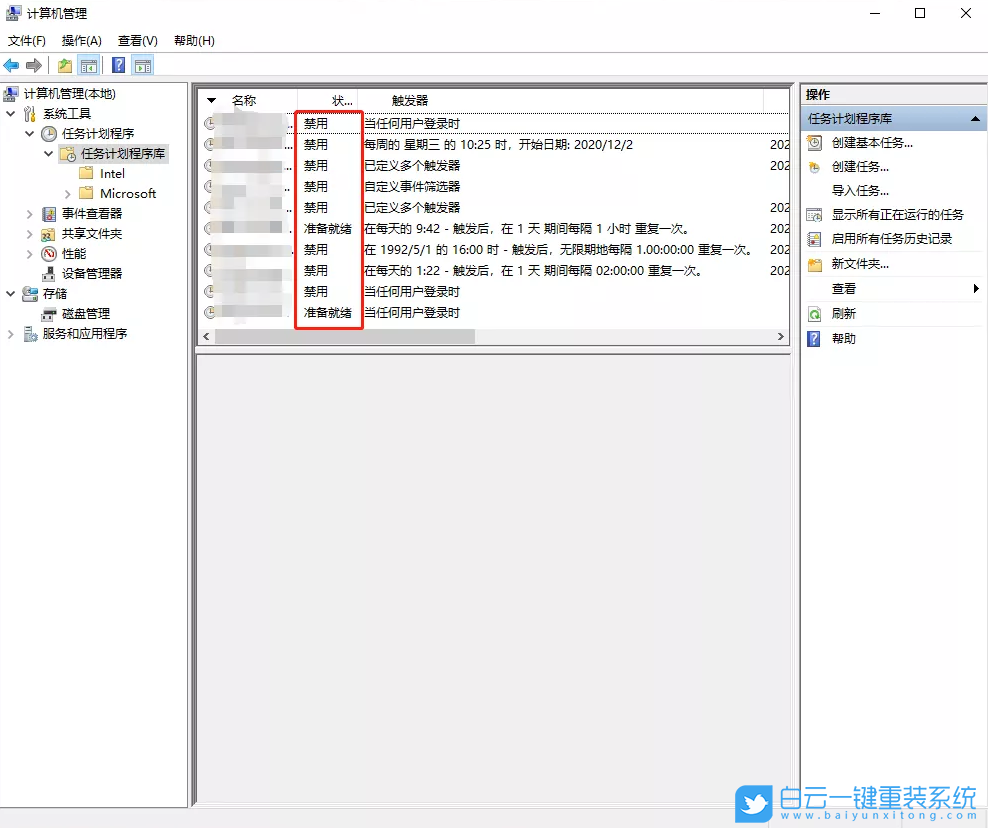Viewport: 988px width, 828px height.
Task: Select the 创建基本任务 action icon
Action: [812, 143]
